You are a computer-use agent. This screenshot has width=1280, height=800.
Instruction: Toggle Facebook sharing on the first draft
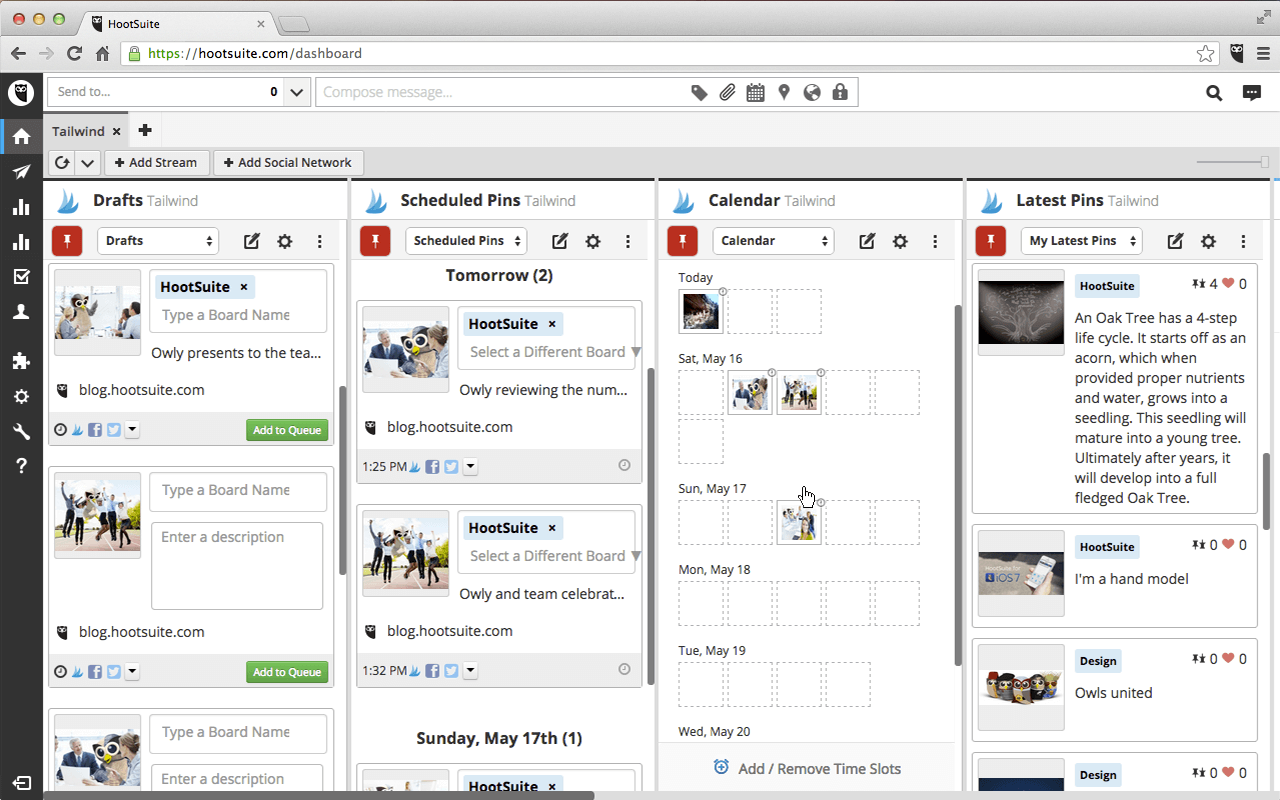pos(94,429)
